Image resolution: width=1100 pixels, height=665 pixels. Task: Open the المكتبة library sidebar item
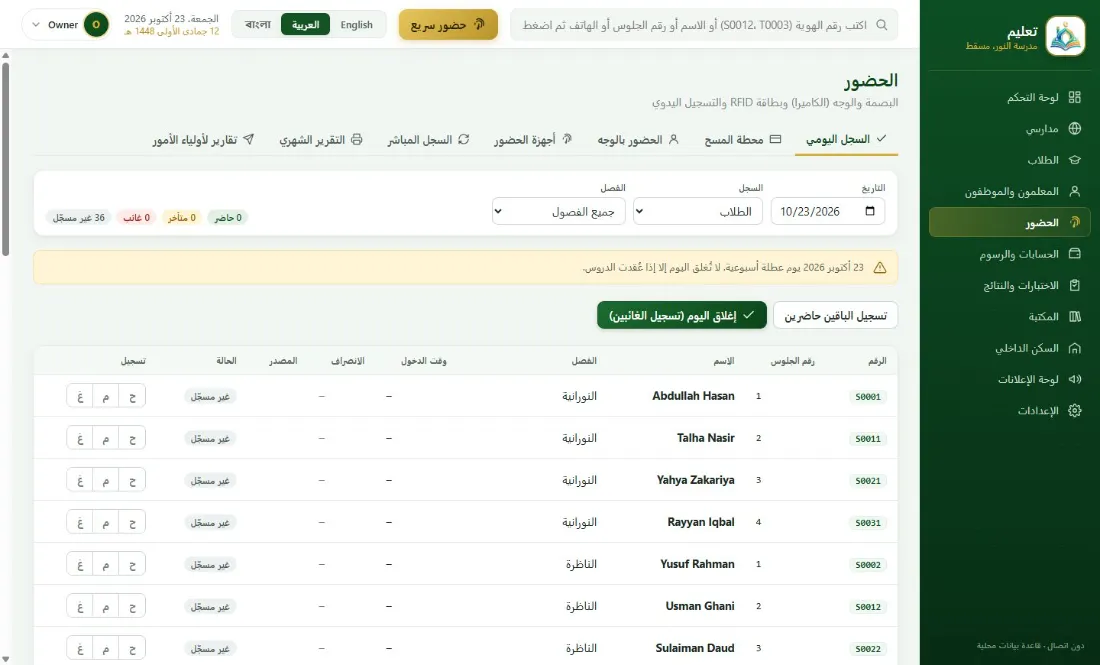pyautogui.click(x=1010, y=316)
